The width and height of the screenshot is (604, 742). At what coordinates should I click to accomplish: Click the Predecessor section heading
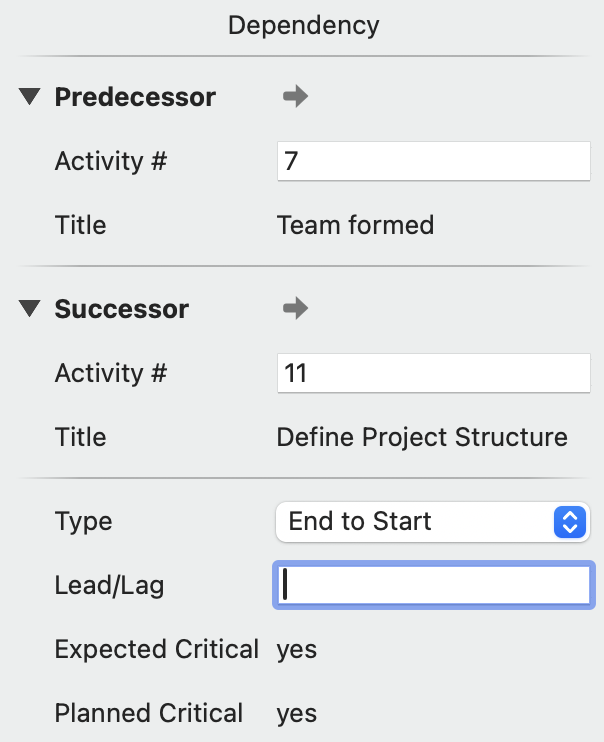(x=135, y=97)
